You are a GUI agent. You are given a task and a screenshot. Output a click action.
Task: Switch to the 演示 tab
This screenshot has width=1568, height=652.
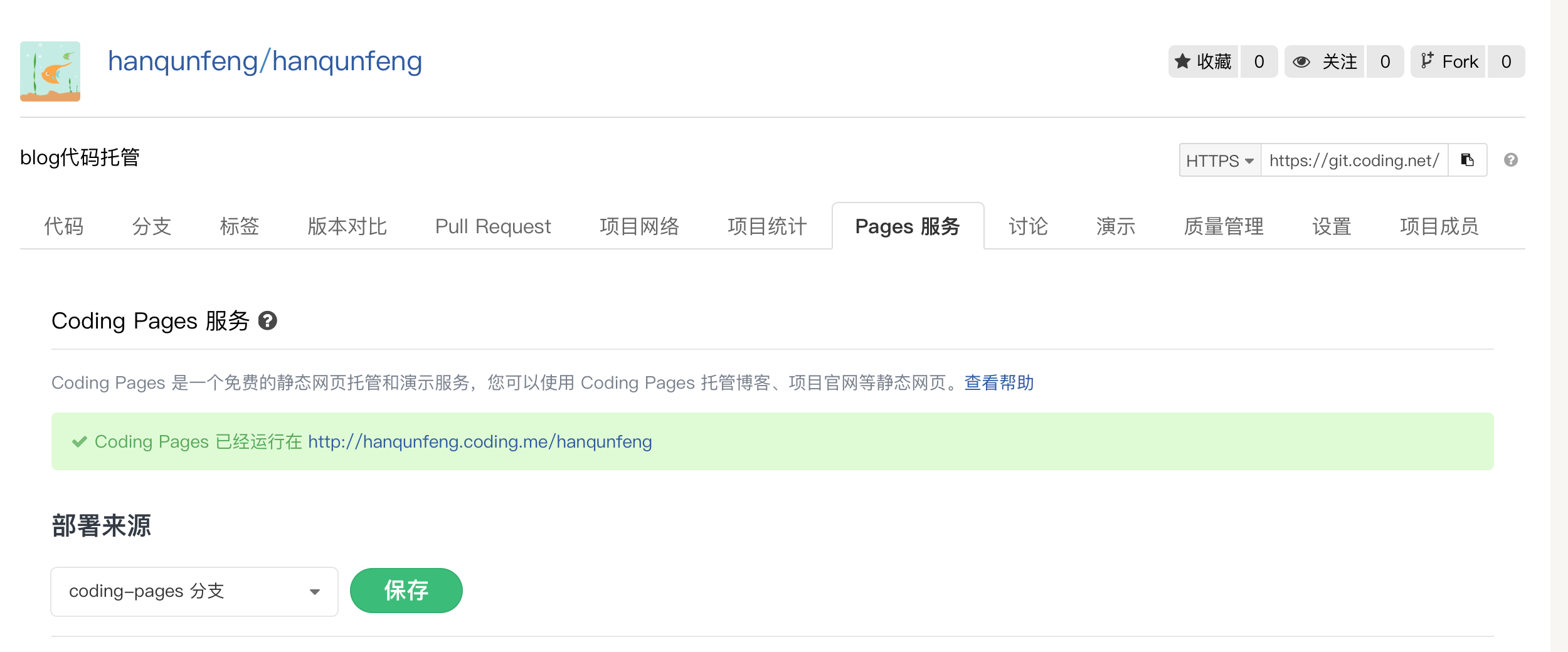[x=1116, y=226]
